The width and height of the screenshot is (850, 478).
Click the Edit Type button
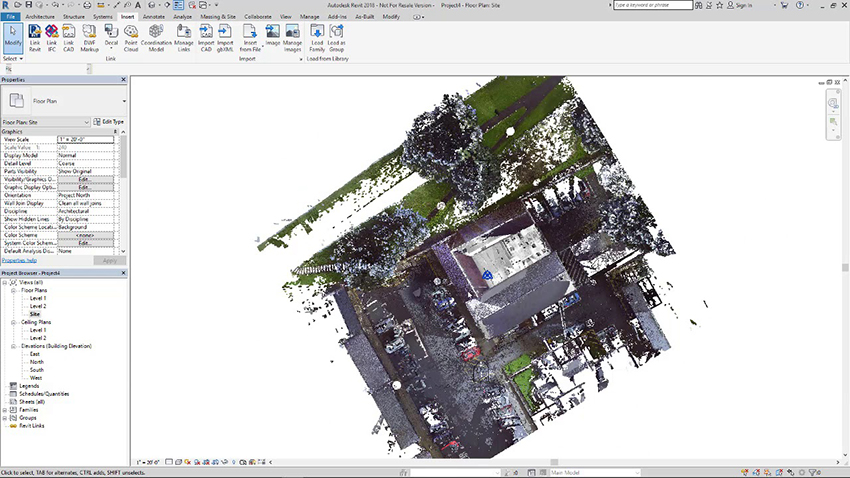[108, 122]
